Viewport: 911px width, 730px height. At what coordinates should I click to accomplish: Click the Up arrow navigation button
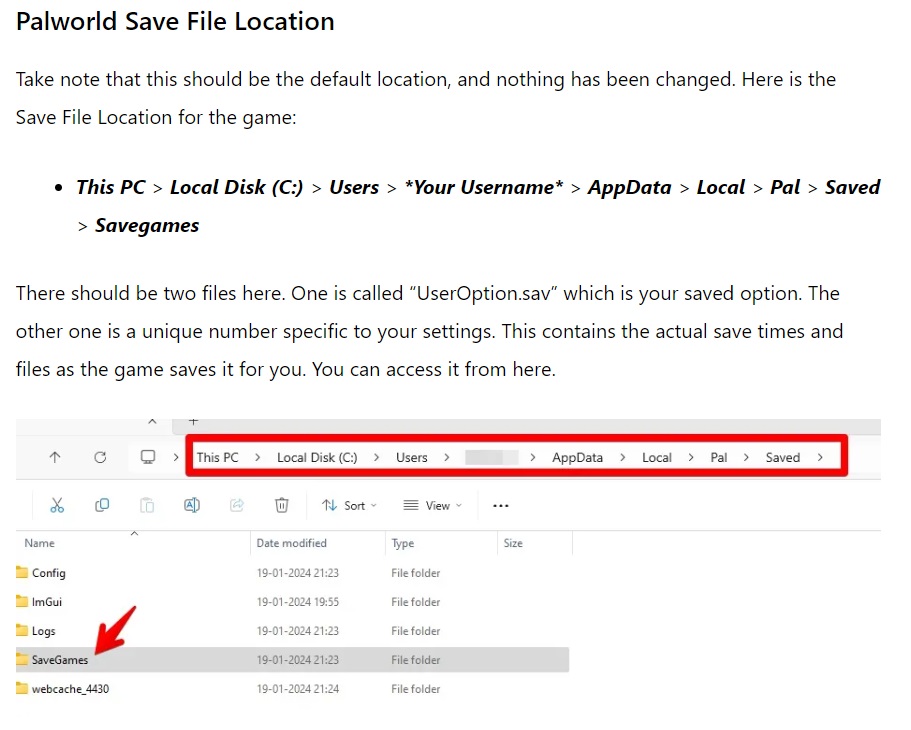55,457
